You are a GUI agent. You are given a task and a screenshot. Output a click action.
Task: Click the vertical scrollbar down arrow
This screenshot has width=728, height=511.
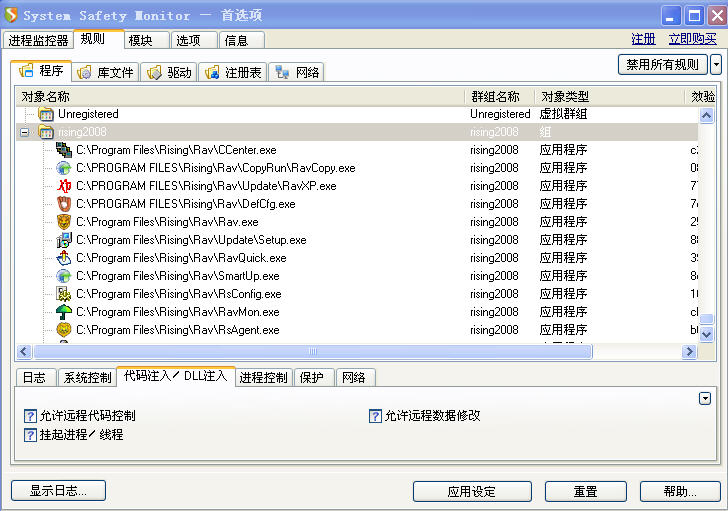pyautogui.click(x=706, y=334)
